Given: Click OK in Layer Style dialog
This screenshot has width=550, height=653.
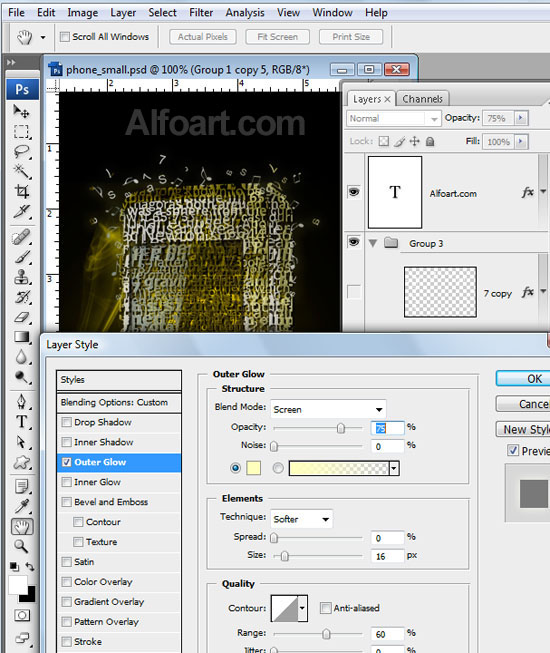Looking at the screenshot, I should [x=524, y=379].
